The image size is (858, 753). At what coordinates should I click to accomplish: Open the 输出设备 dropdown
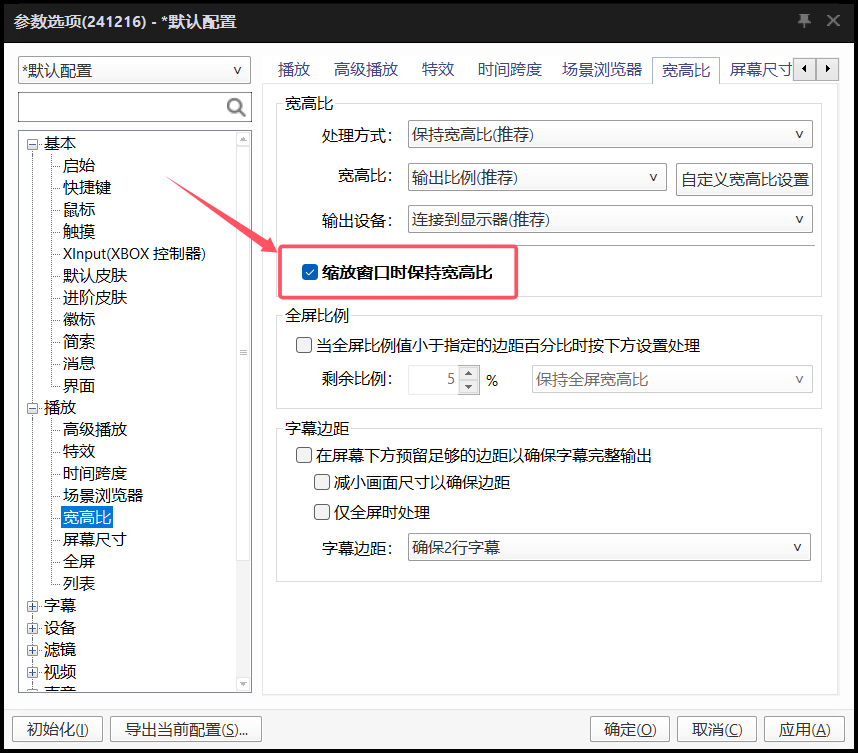pos(610,219)
